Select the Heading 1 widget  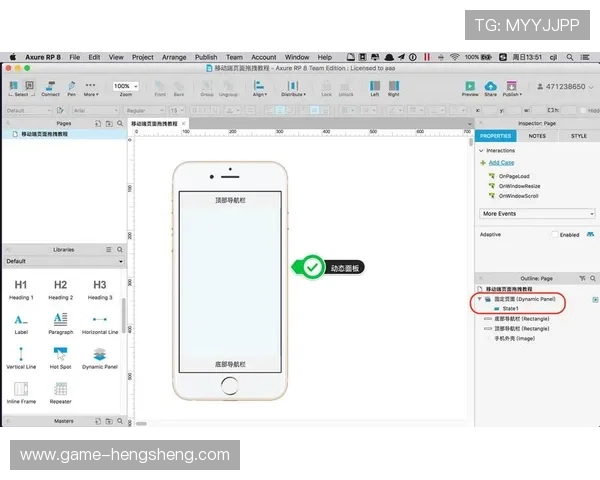click(21, 290)
